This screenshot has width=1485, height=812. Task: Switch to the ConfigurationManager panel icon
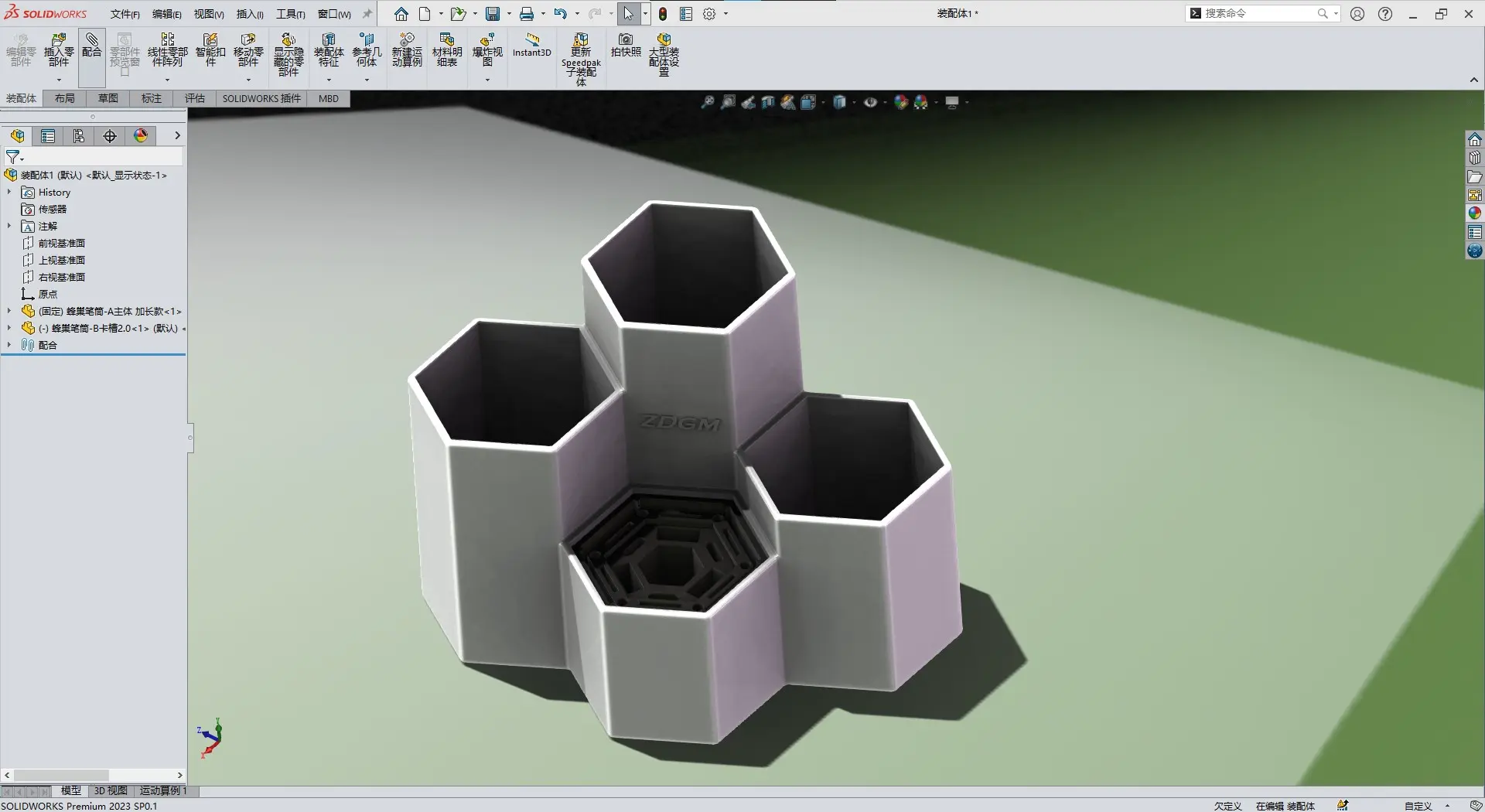[79, 136]
